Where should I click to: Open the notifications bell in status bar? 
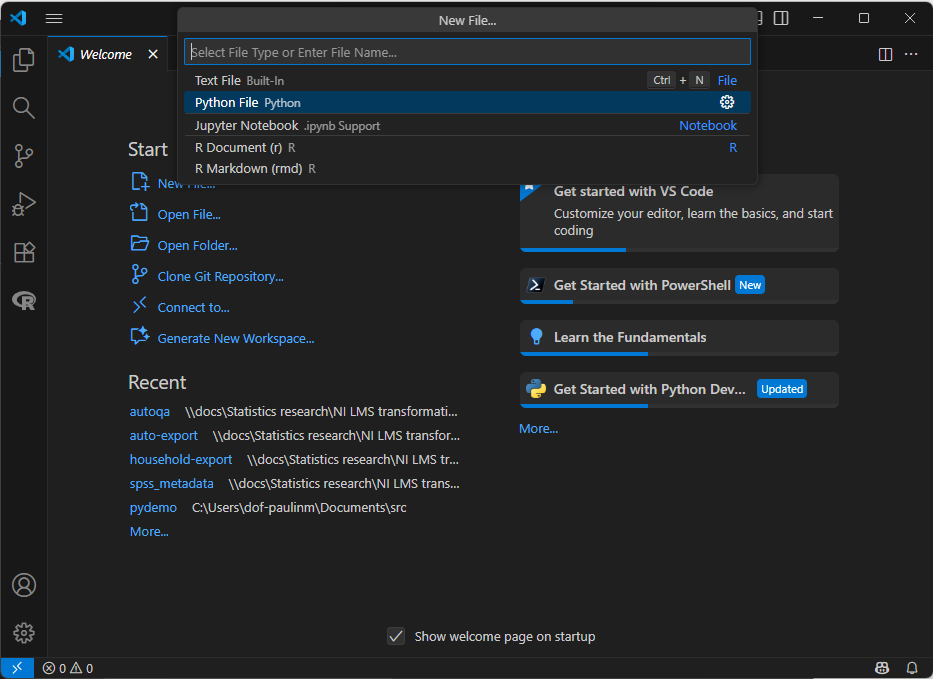(x=912, y=668)
